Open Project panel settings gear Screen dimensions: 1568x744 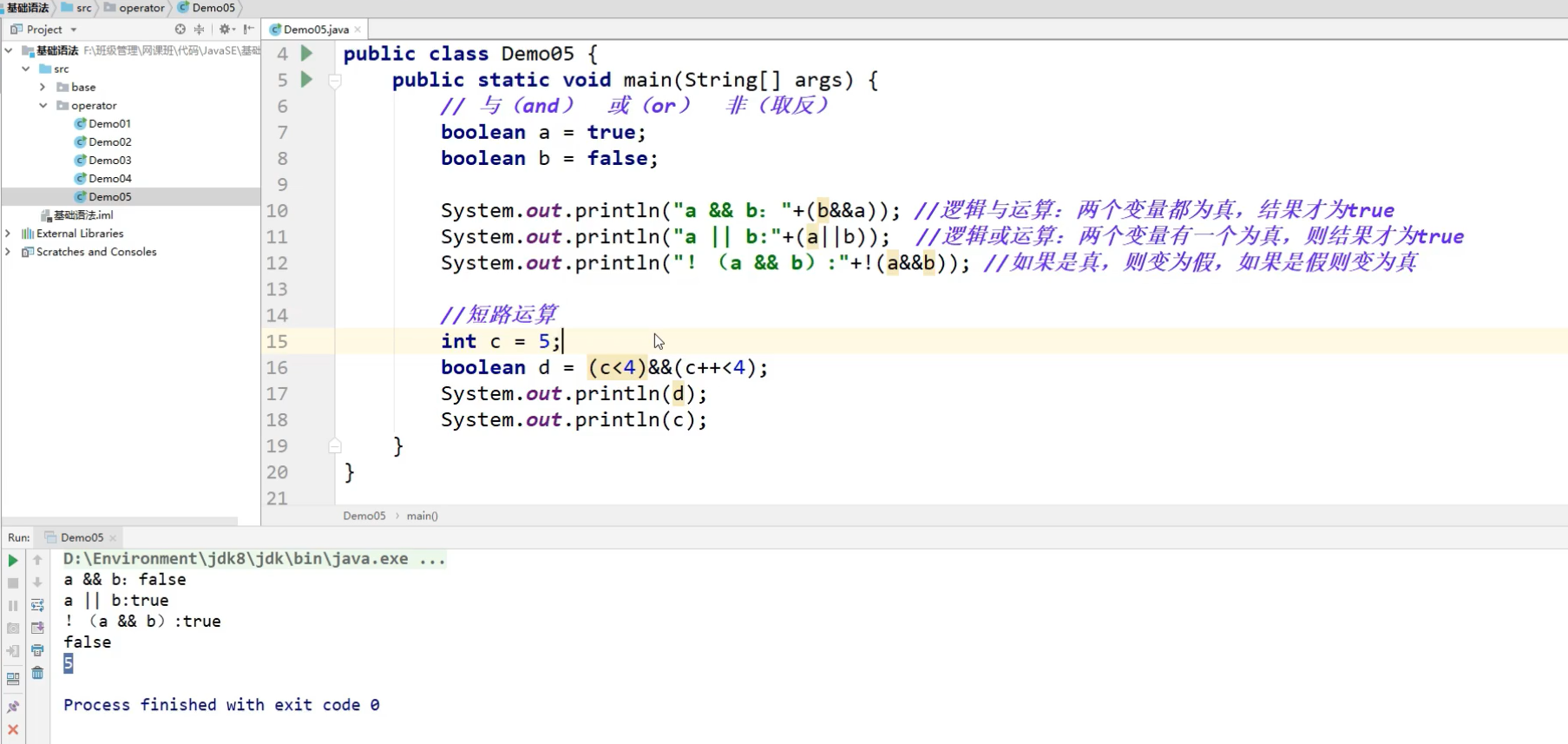(x=226, y=29)
